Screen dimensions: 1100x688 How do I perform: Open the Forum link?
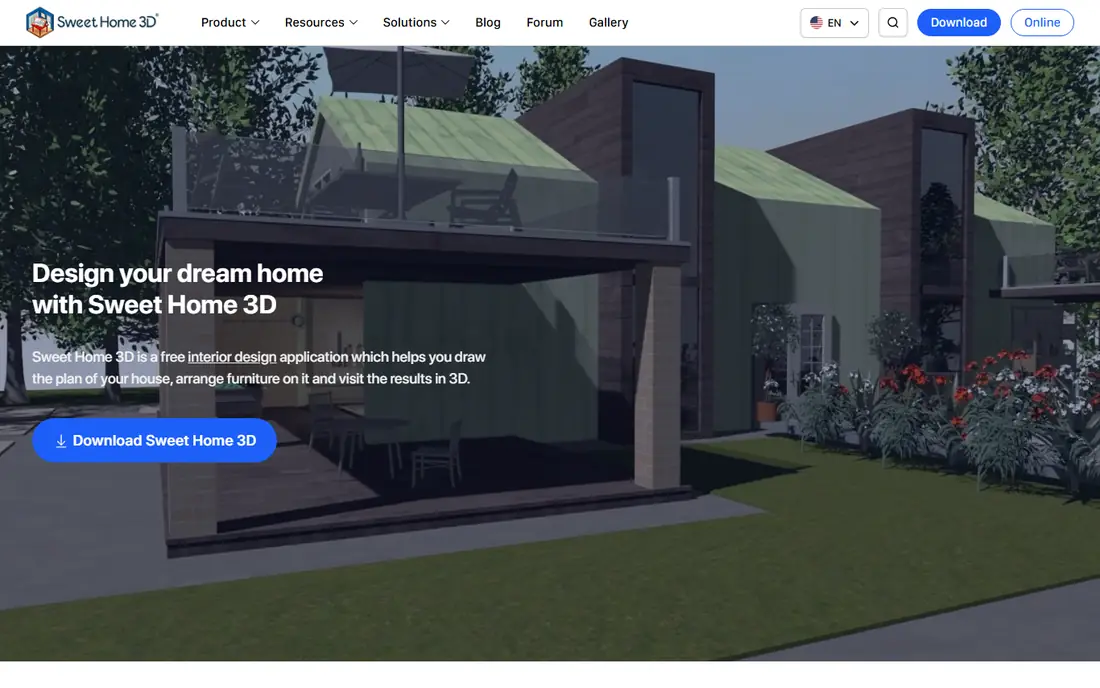click(x=544, y=22)
